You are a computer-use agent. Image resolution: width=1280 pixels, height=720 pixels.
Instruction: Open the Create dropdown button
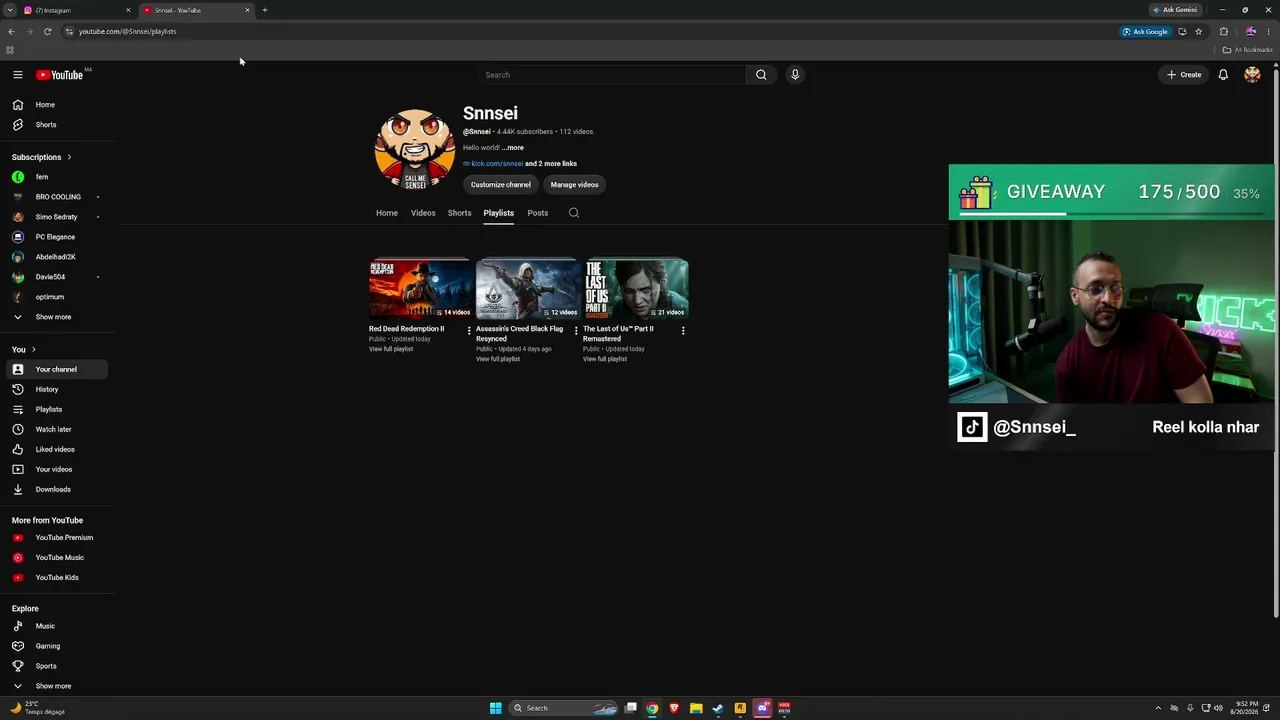[1184, 75]
